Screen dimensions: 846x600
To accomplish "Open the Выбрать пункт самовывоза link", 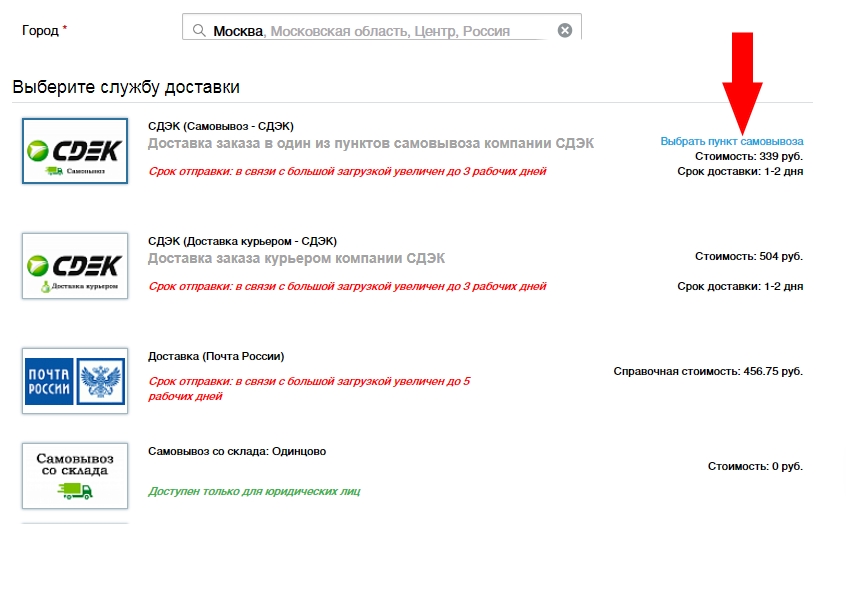I will (732, 141).
